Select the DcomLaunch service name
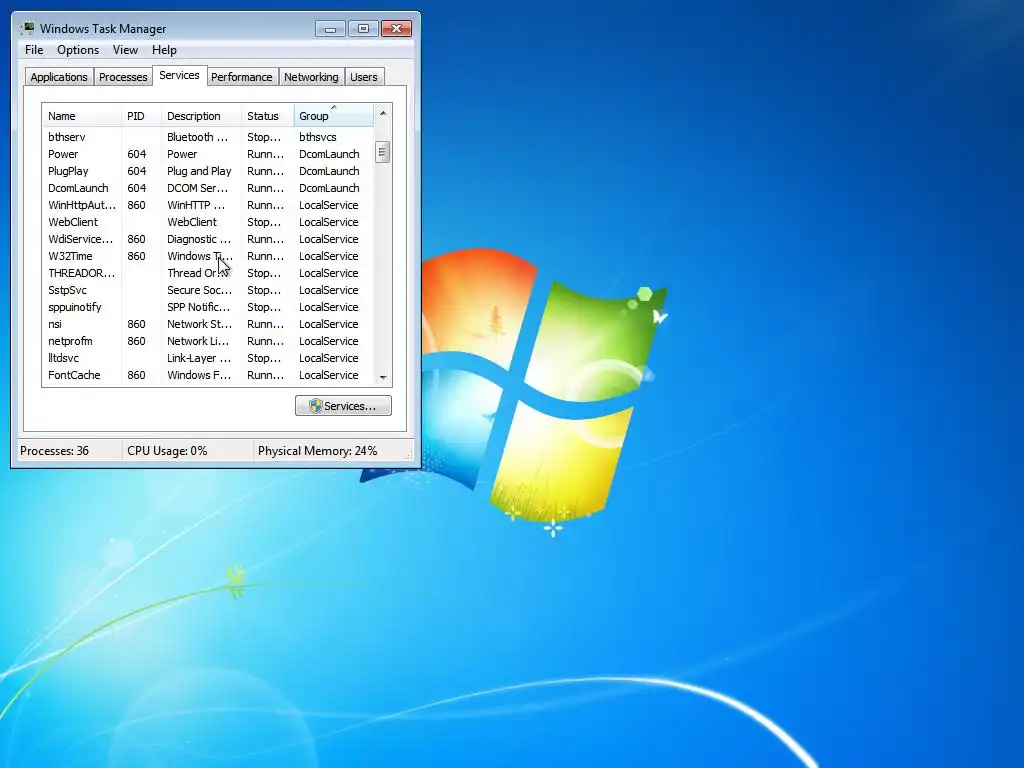The image size is (1024, 768). 78,188
